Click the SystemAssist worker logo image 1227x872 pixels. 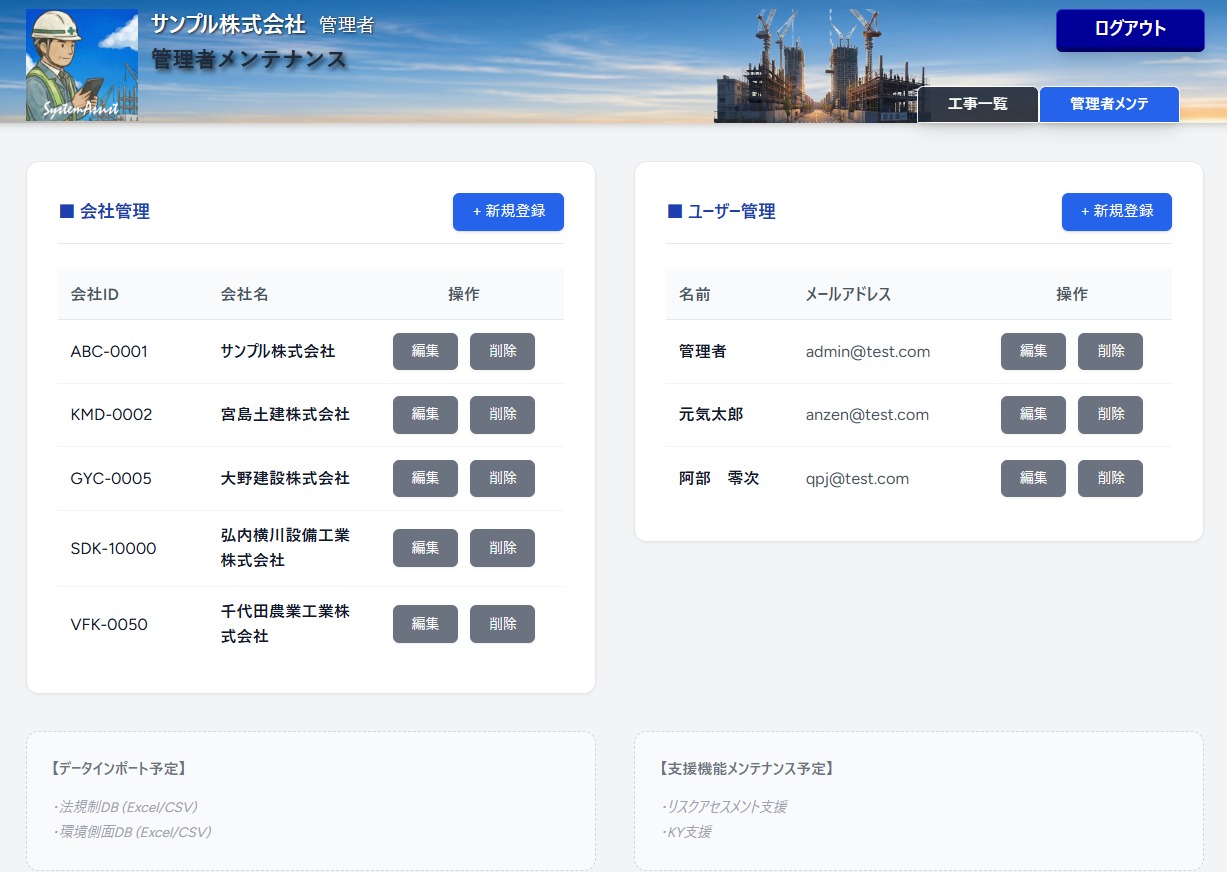coord(82,65)
